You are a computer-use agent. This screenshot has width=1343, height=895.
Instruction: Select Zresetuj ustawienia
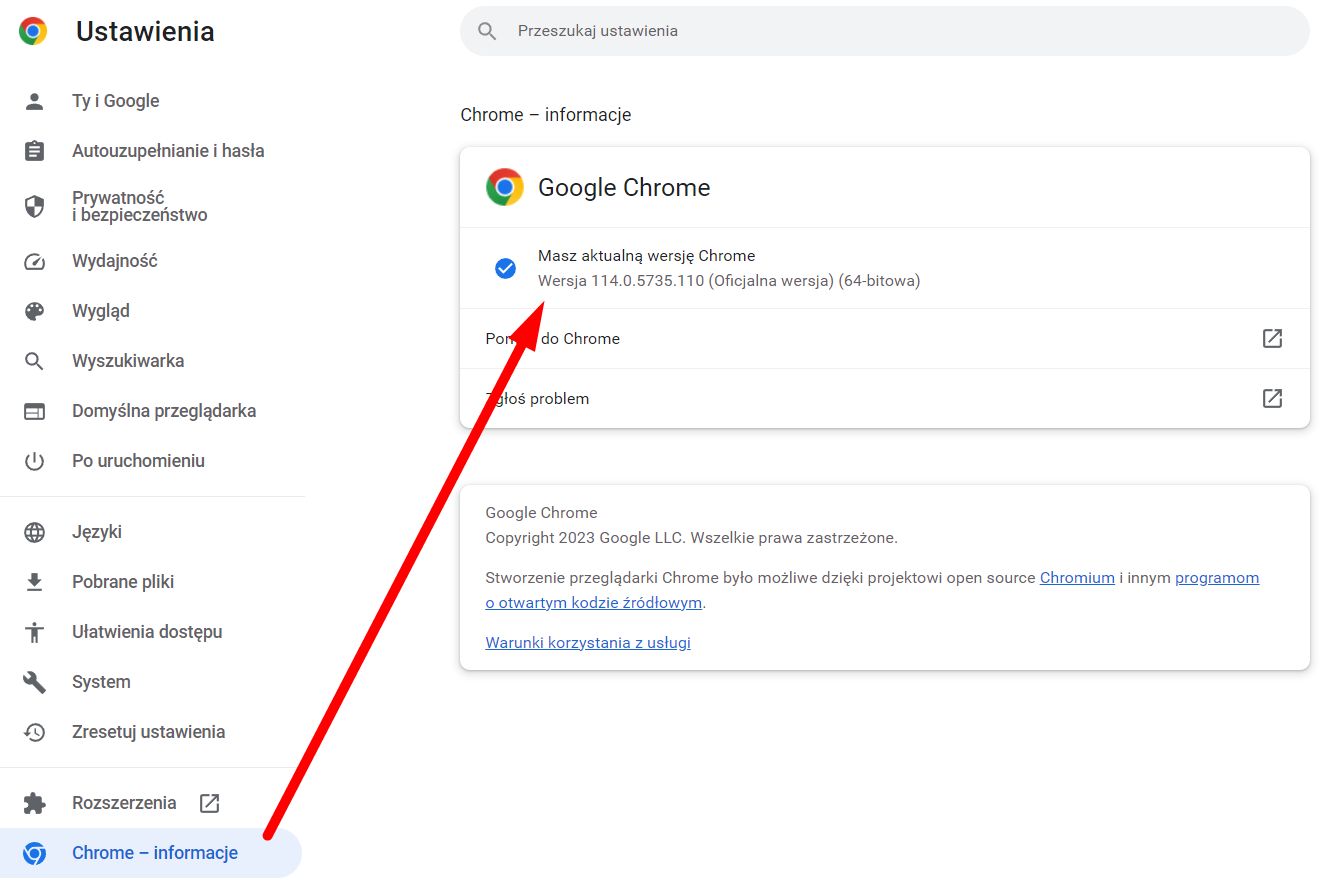147,731
